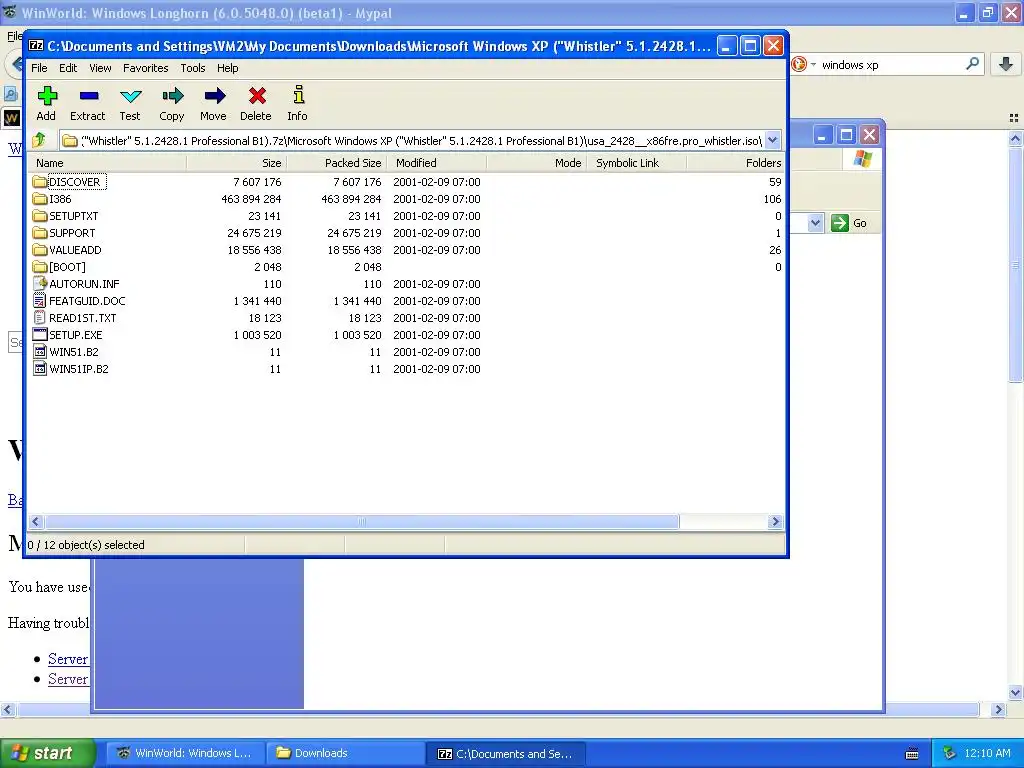Image resolution: width=1024 pixels, height=768 pixels.
Task: Select the FEATGUID.DOC file icon
Action: click(40, 300)
